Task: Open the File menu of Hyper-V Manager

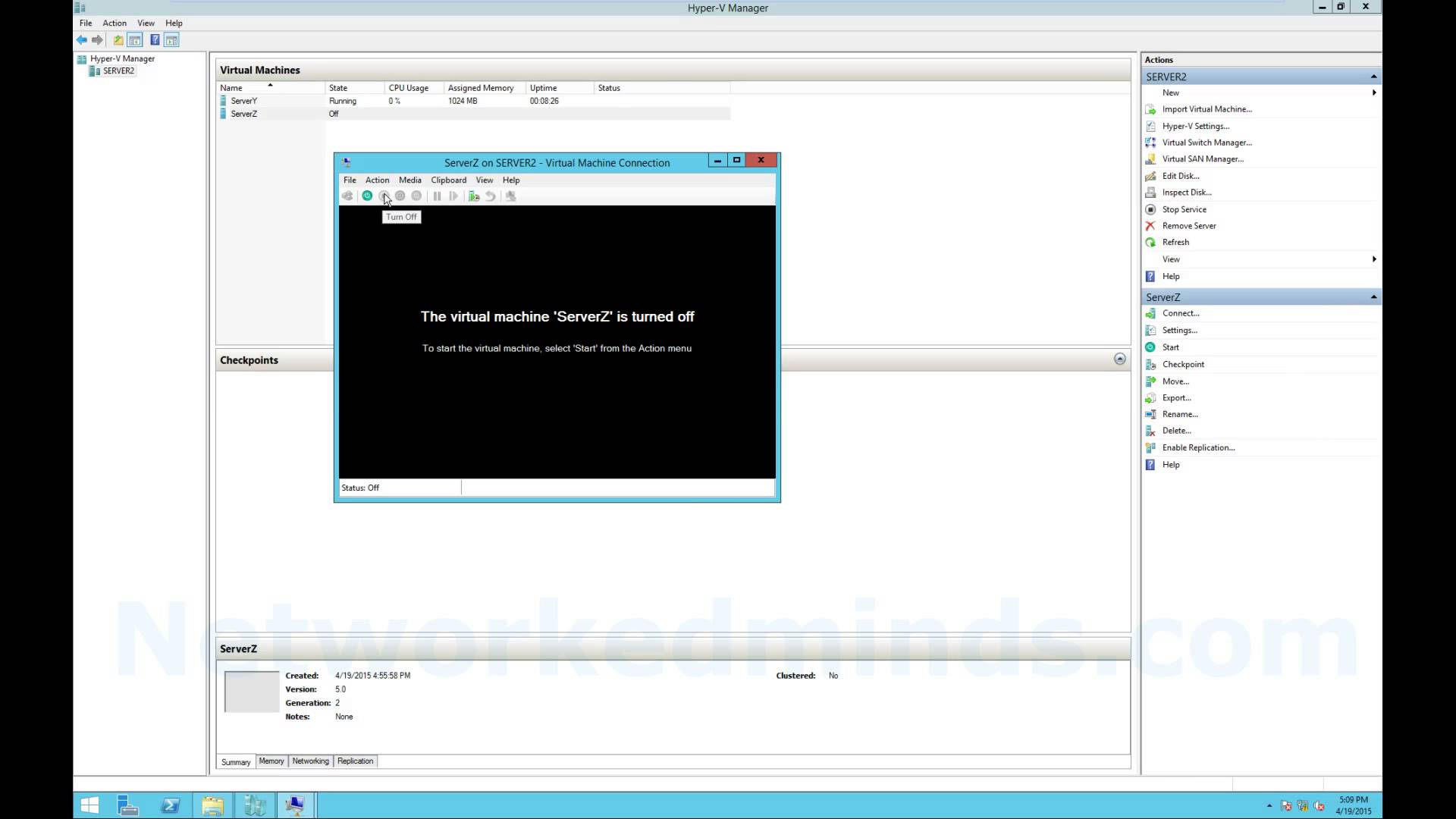Action: (x=86, y=24)
